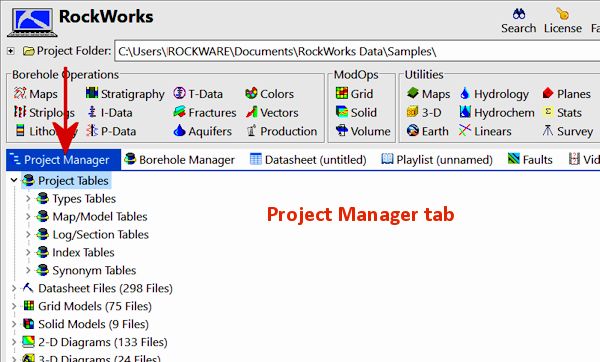
Task: Expand the Map/Model Tables node
Action: [x=28, y=217]
